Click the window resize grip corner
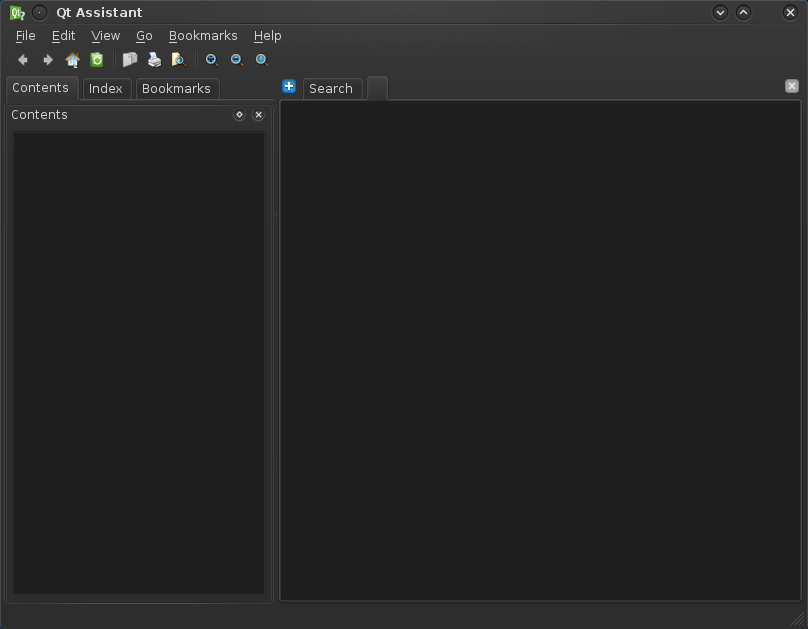The width and height of the screenshot is (808, 629). coord(799,620)
